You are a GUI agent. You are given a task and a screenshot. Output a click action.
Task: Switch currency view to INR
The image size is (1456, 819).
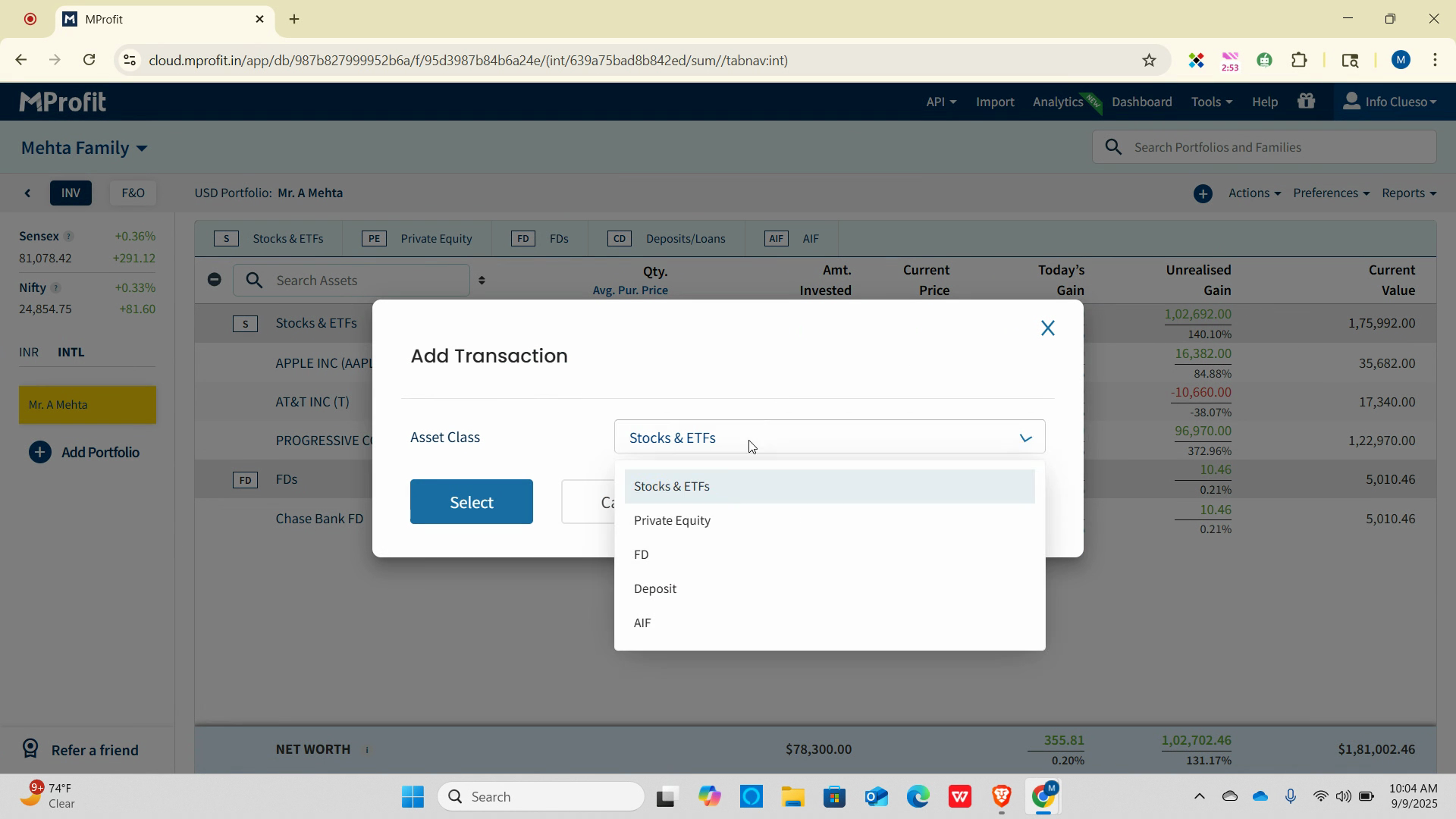coord(29,353)
